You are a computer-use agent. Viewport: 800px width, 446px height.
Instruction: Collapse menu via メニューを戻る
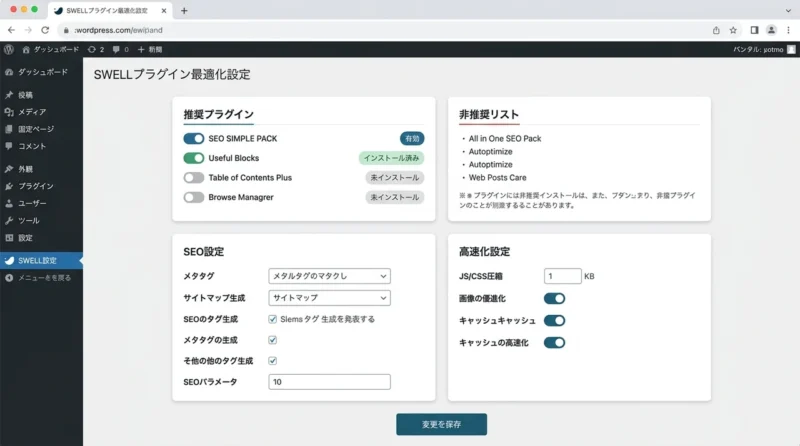(x=41, y=278)
